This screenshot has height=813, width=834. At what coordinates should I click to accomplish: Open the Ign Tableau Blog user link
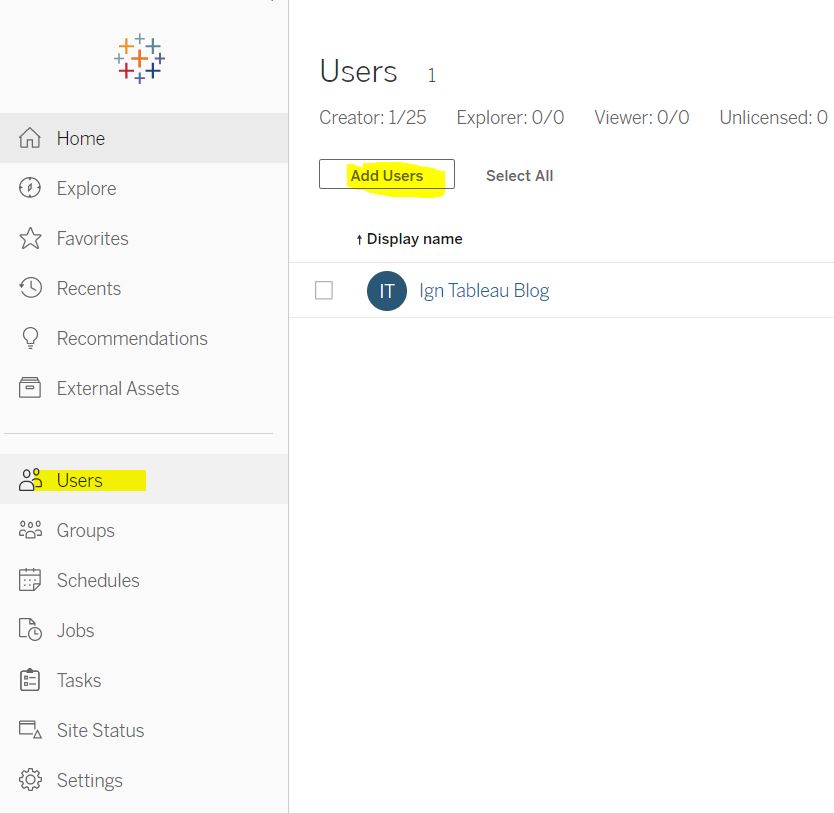[484, 291]
